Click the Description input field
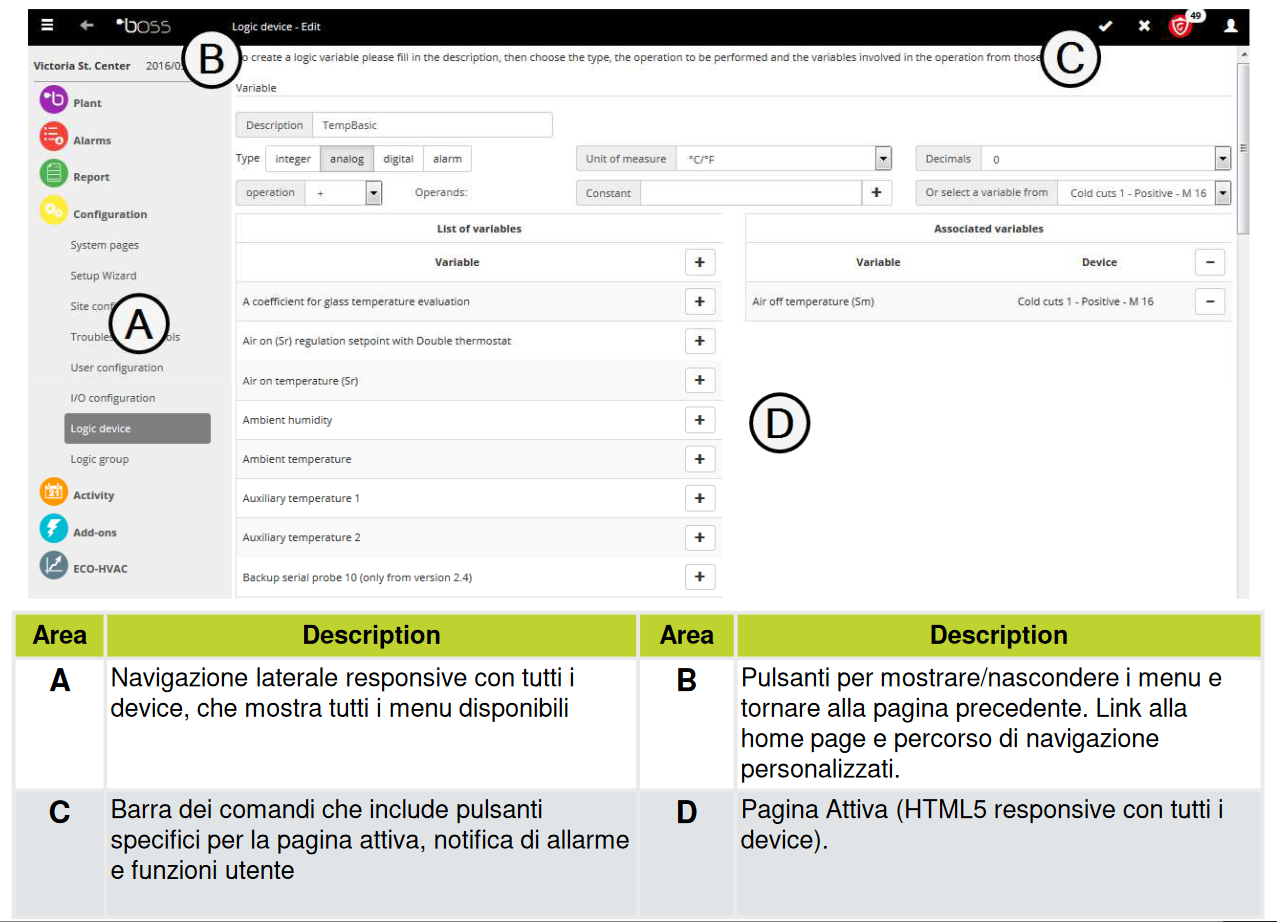Image resolution: width=1277 pixels, height=922 pixels. pyautogui.click(x=432, y=125)
